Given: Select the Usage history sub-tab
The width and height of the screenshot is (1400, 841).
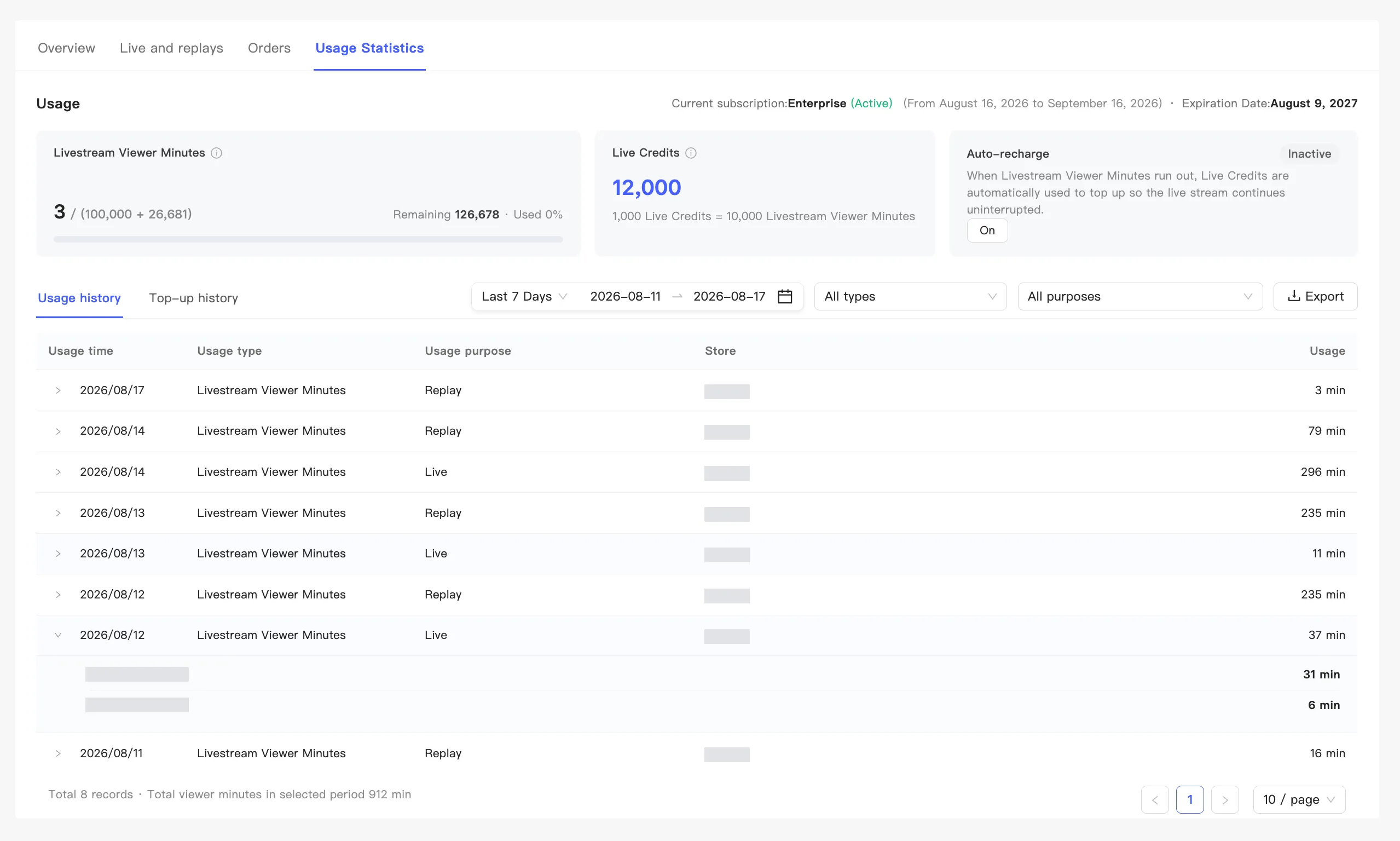Looking at the screenshot, I should tap(79, 298).
